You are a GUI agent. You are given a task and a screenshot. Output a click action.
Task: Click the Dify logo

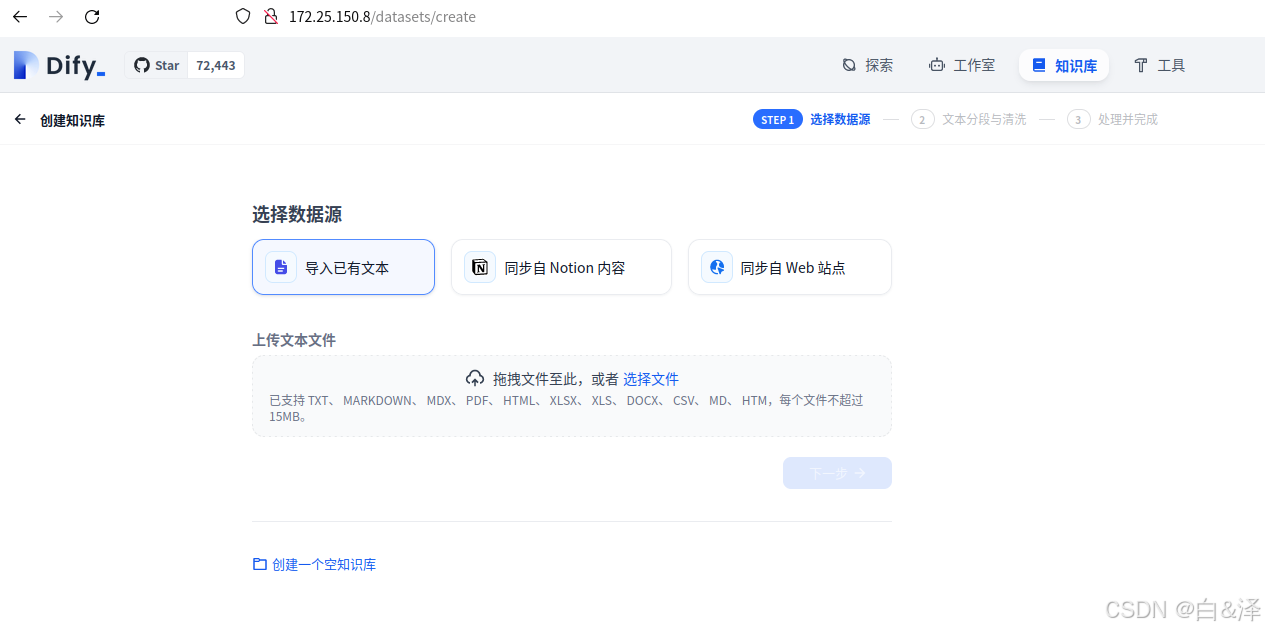59,66
